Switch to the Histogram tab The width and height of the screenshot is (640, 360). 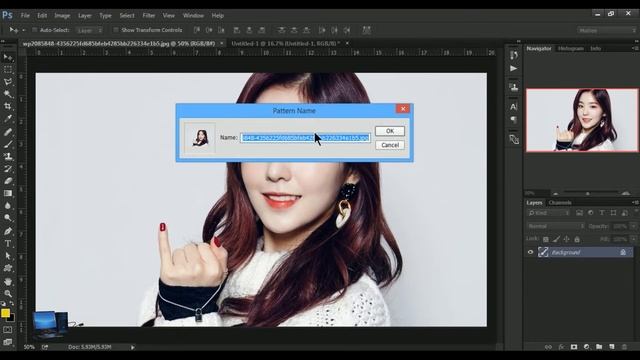coord(570,48)
